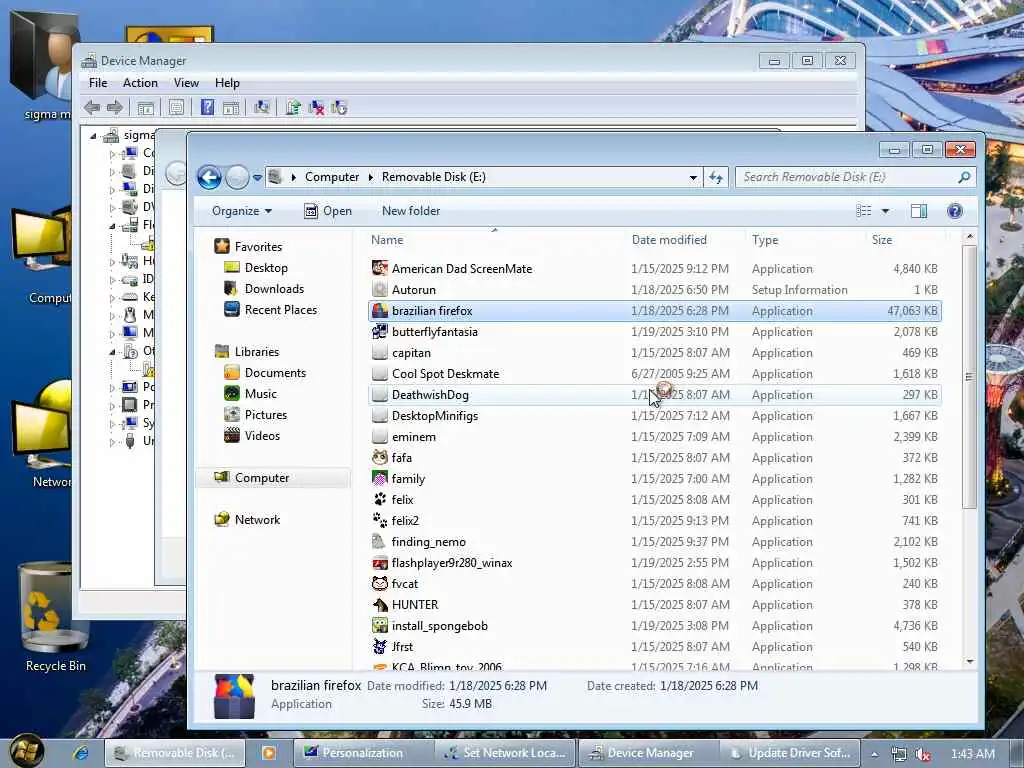Click the Windows Start button

[x=27, y=752]
